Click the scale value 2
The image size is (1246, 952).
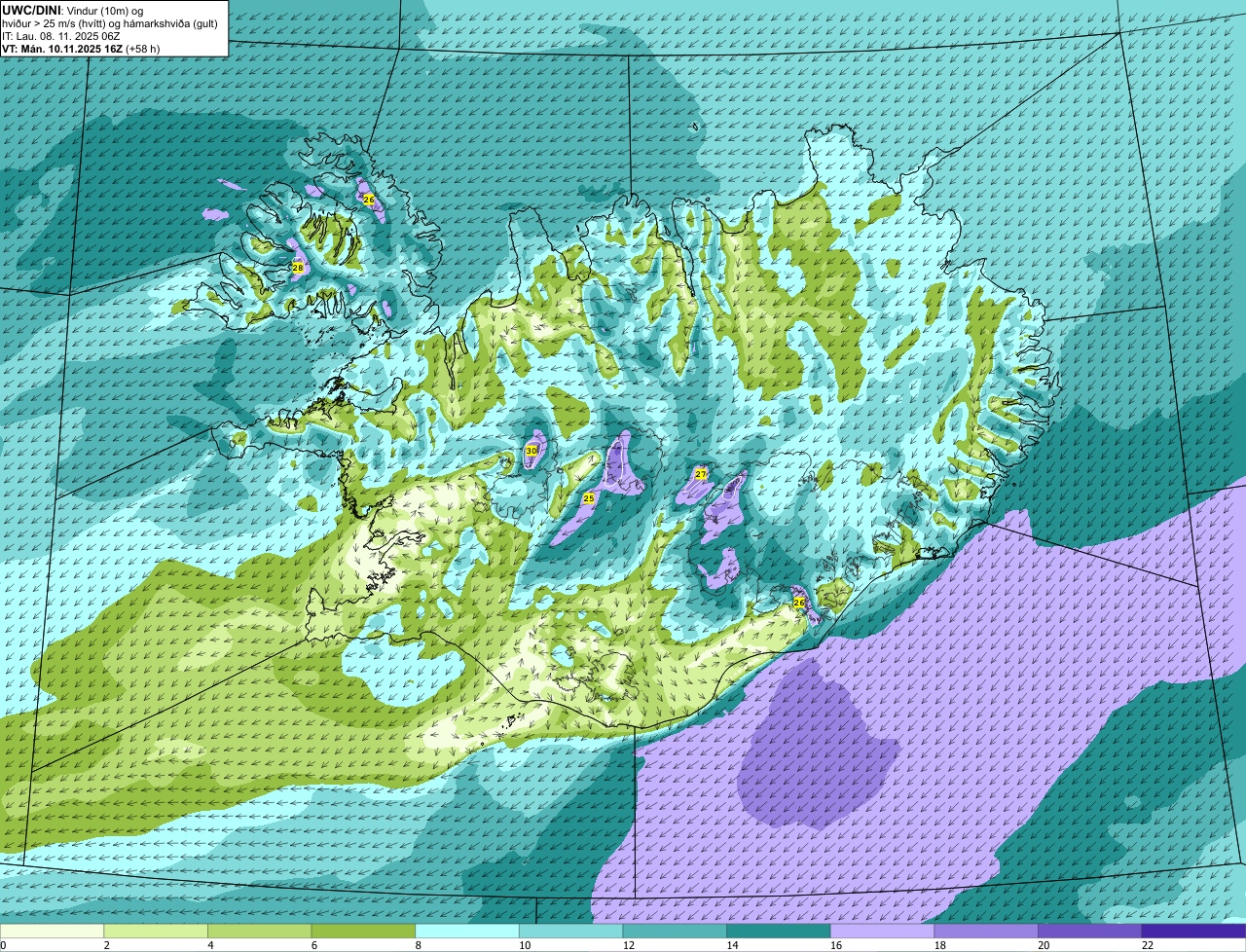(x=106, y=945)
